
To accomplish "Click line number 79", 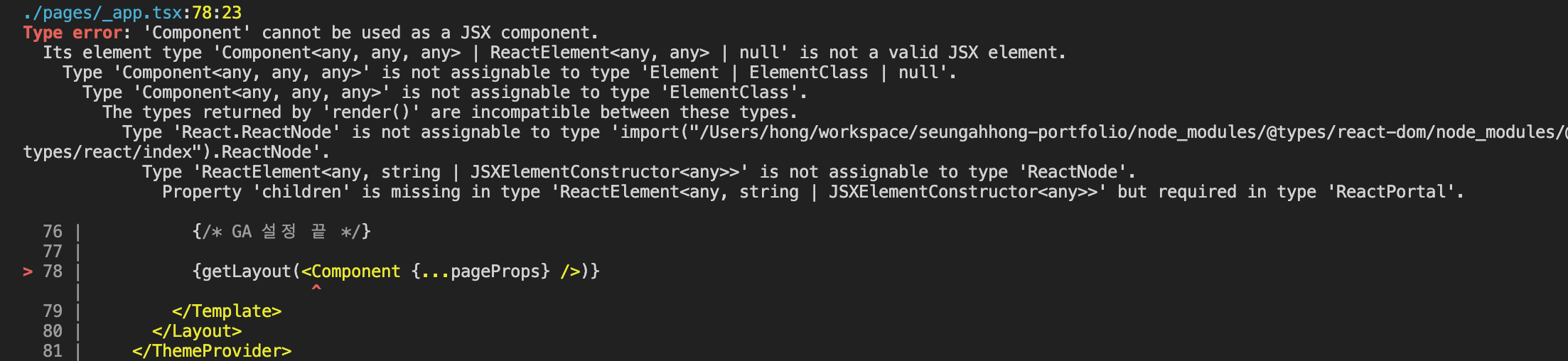I will 53,311.
